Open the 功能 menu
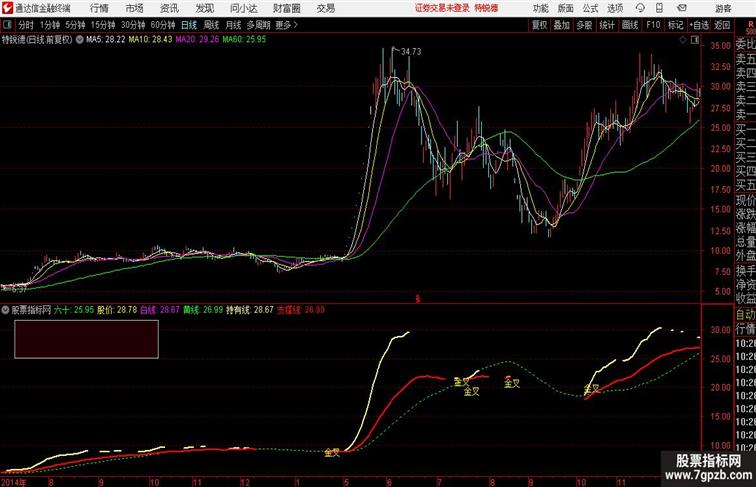This screenshot has height=487, width=756. [x=540, y=8]
